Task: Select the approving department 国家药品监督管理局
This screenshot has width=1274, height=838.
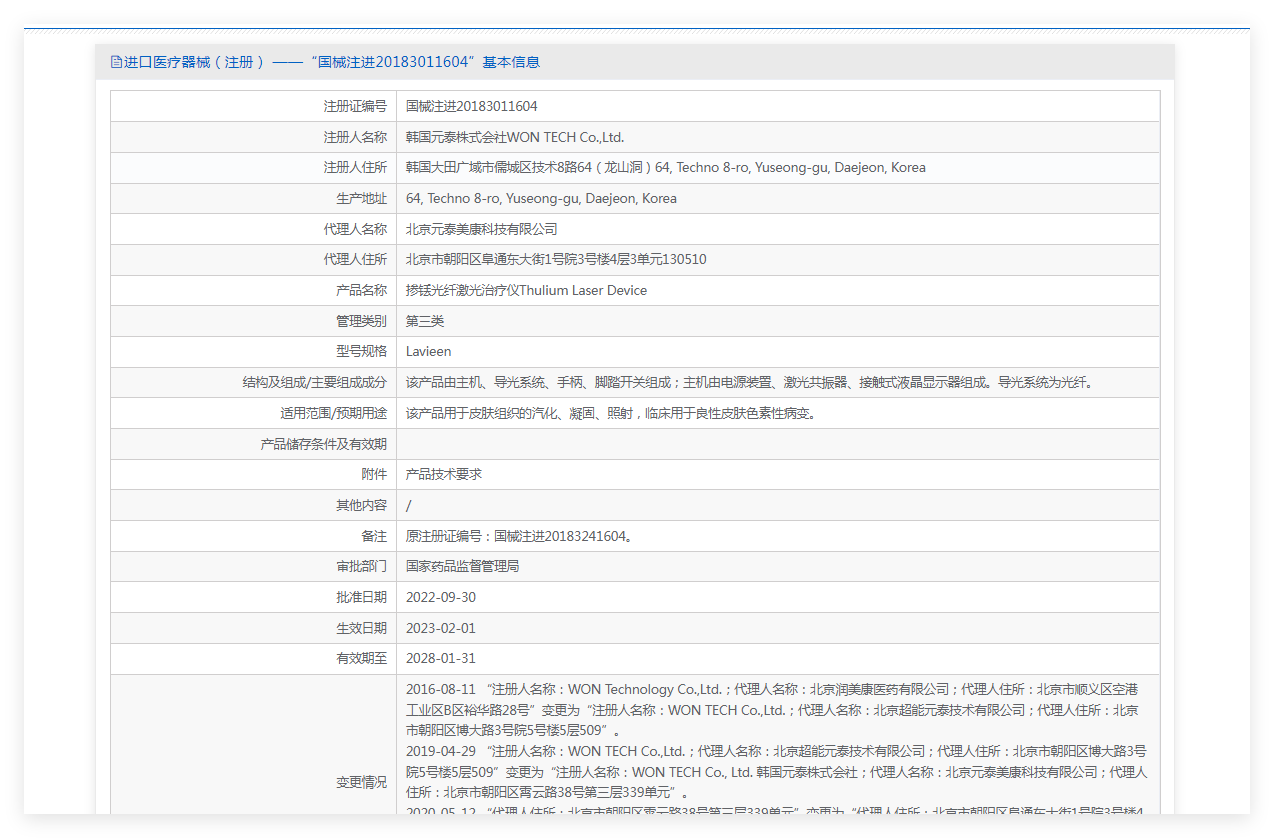Action: tap(462, 566)
